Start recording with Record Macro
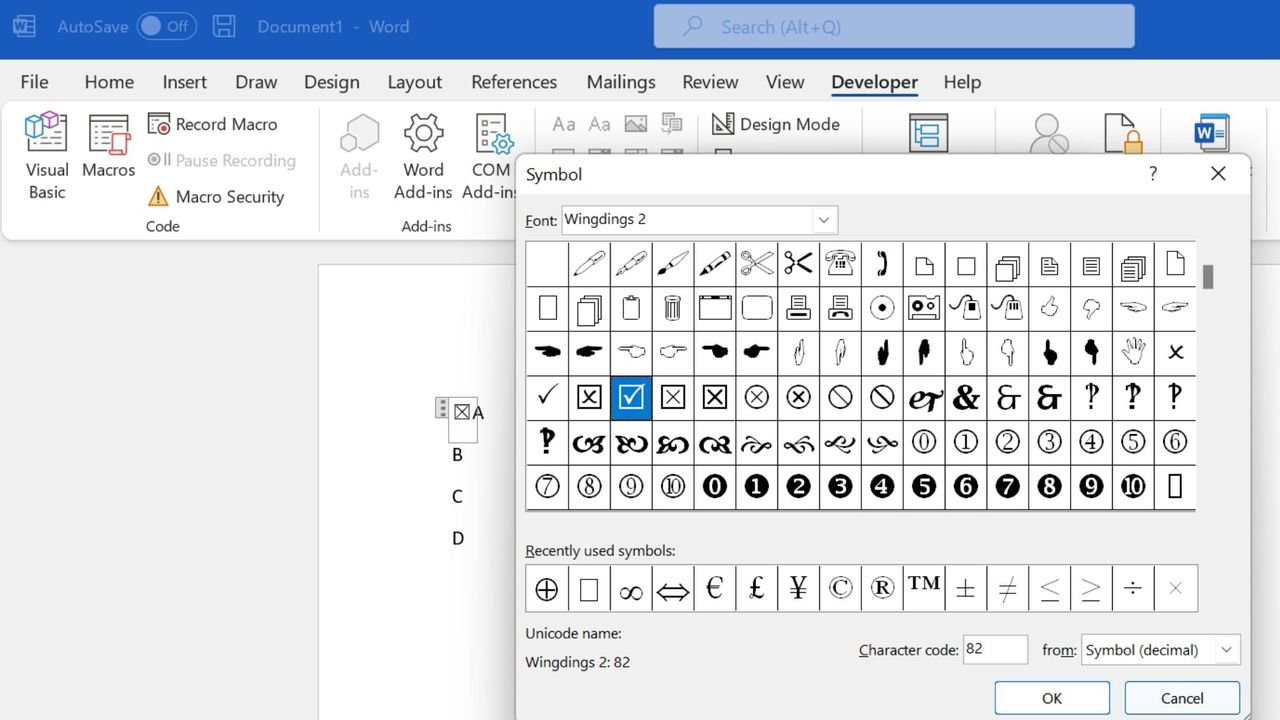1280x720 pixels. pos(213,124)
